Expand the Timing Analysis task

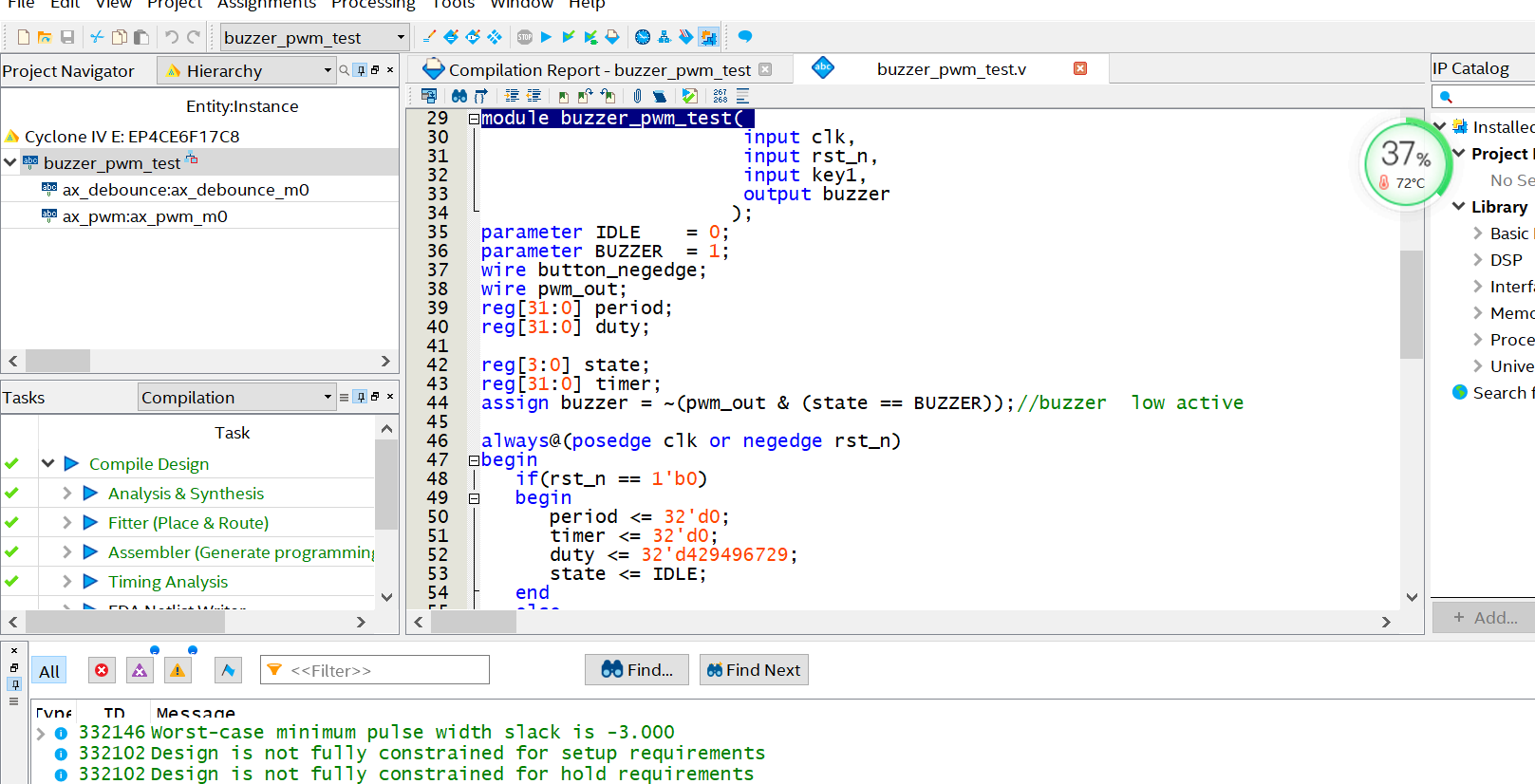point(66,582)
